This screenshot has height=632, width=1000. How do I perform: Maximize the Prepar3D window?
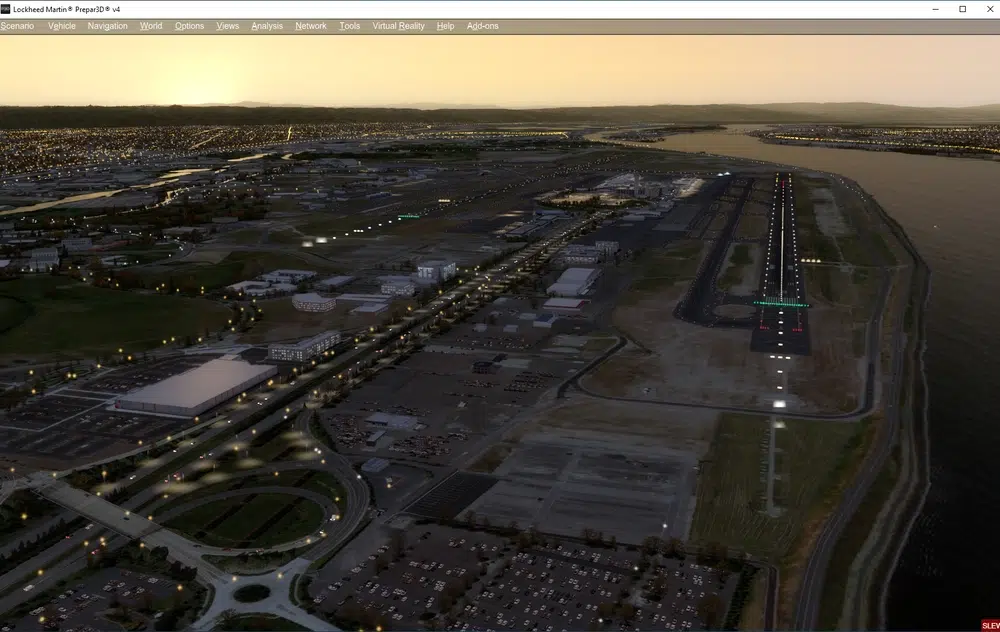962,9
